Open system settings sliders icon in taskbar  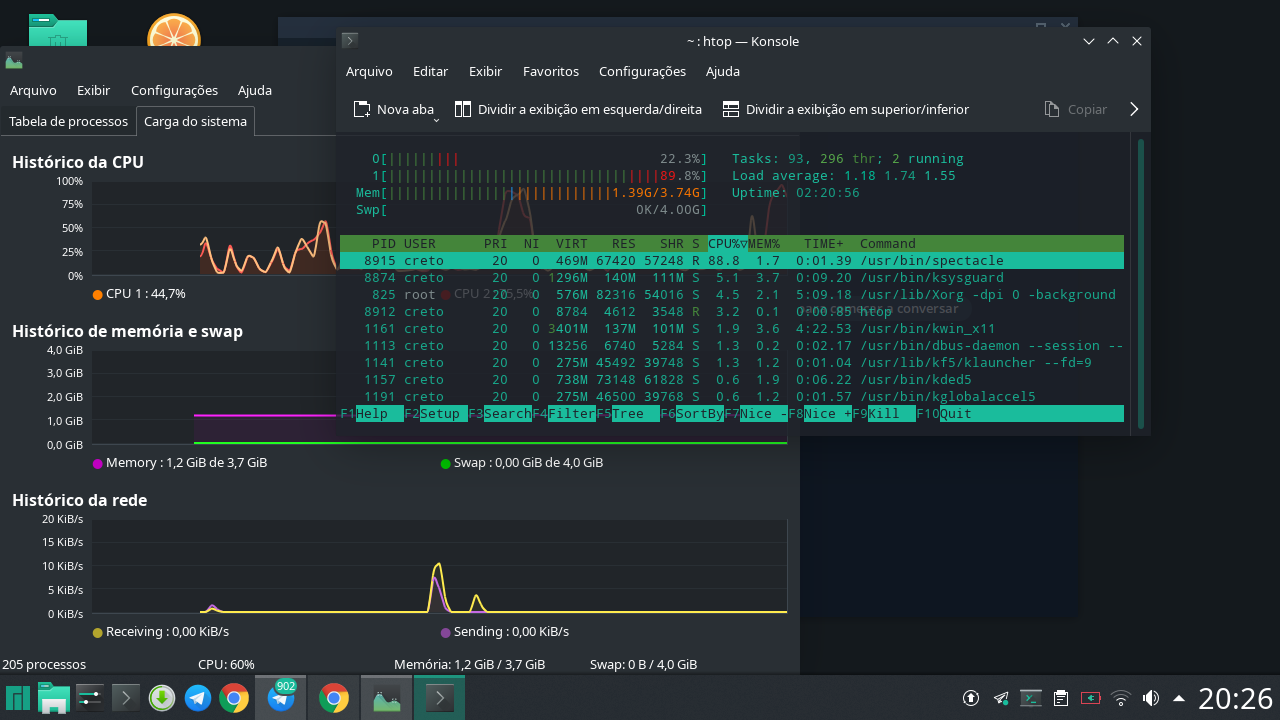90,697
